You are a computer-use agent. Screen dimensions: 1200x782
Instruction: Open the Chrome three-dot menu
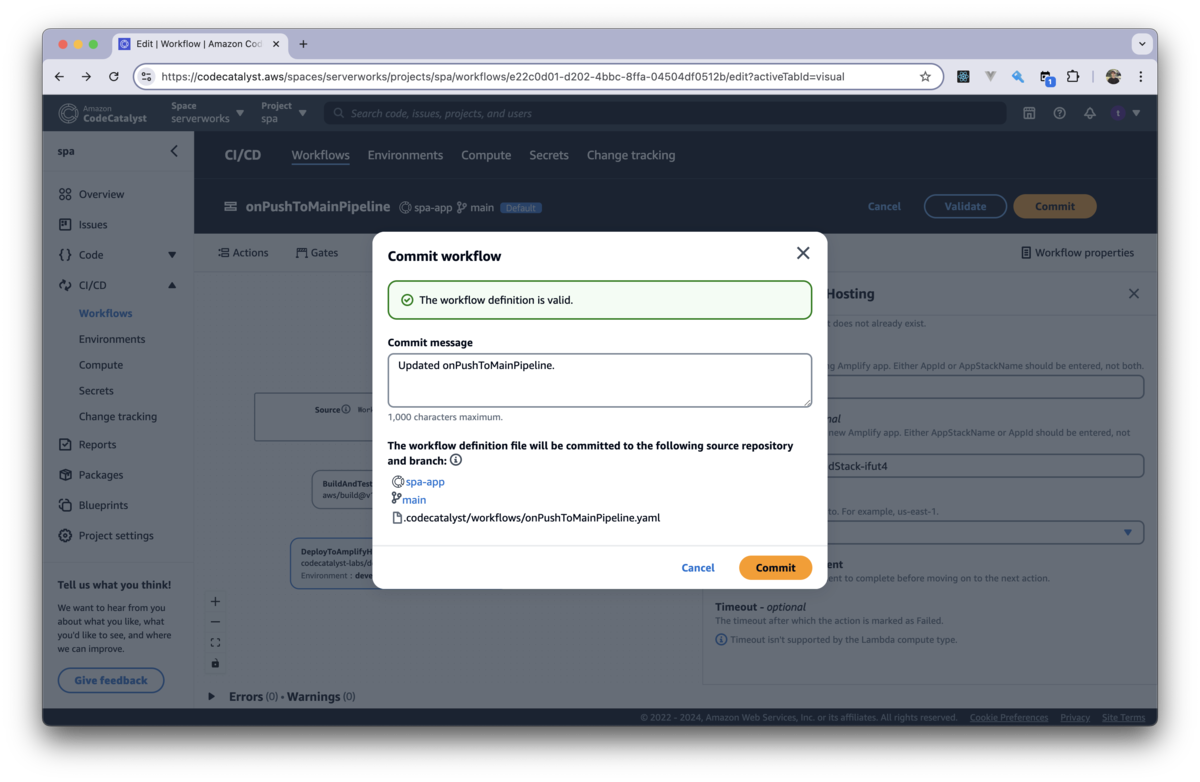[1140, 76]
